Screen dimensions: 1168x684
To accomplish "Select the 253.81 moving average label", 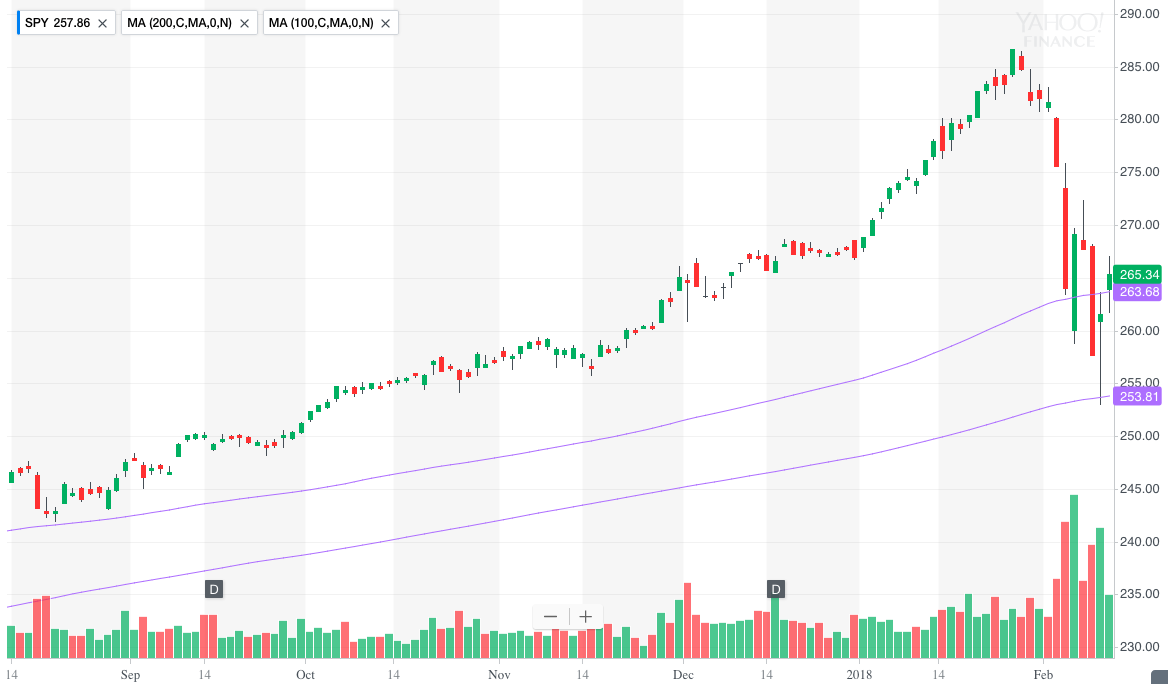I will coord(1137,396).
